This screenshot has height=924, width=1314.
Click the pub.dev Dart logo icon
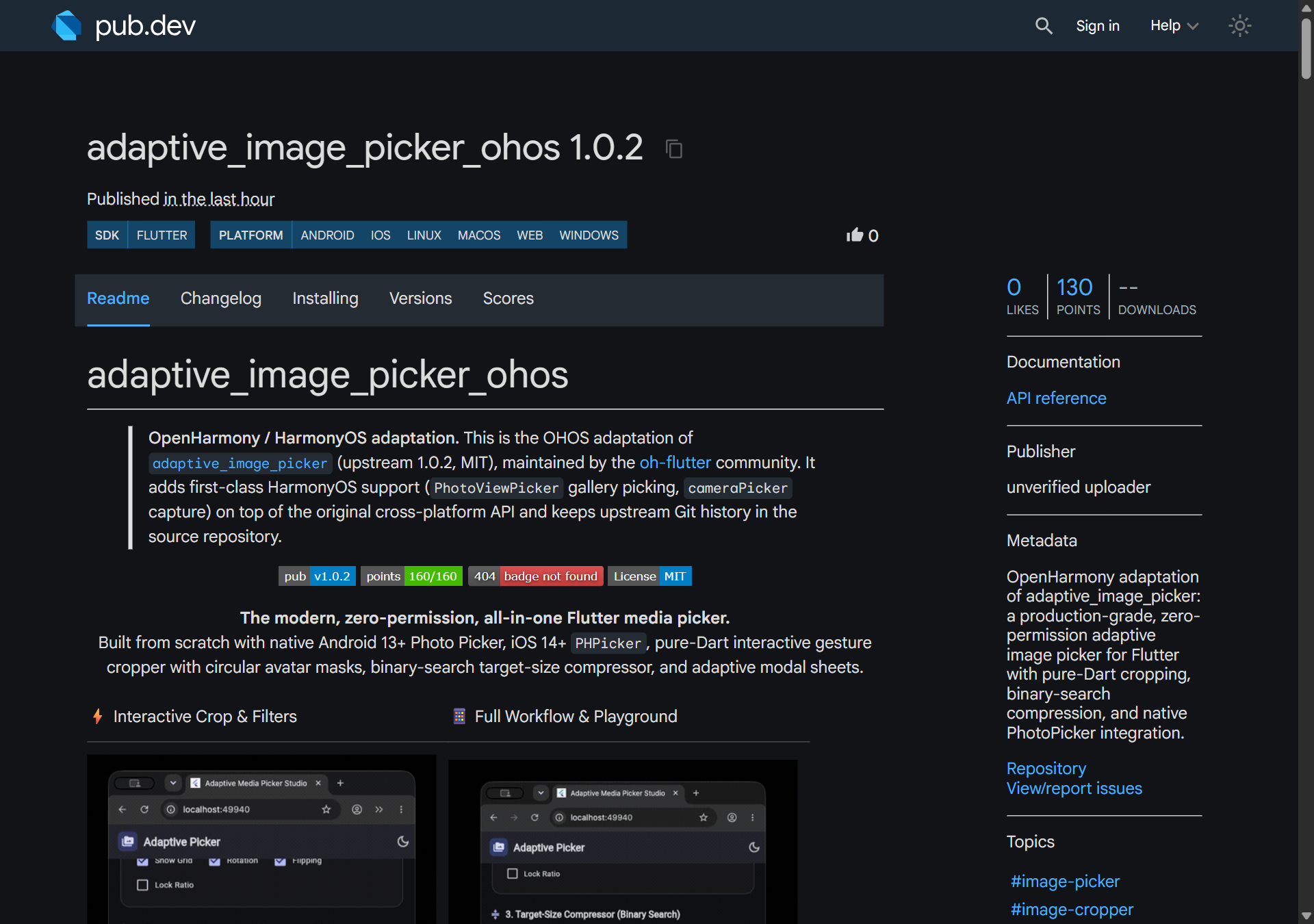[66, 25]
